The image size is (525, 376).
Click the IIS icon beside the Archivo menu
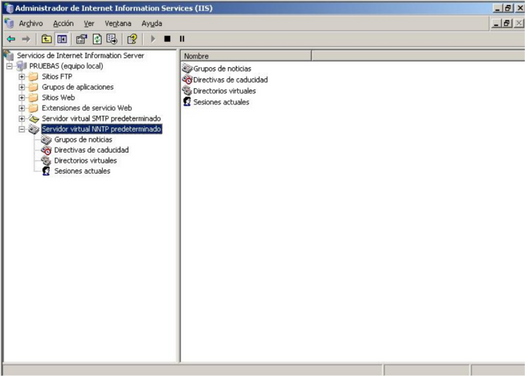pyautogui.click(x=9, y=23)
